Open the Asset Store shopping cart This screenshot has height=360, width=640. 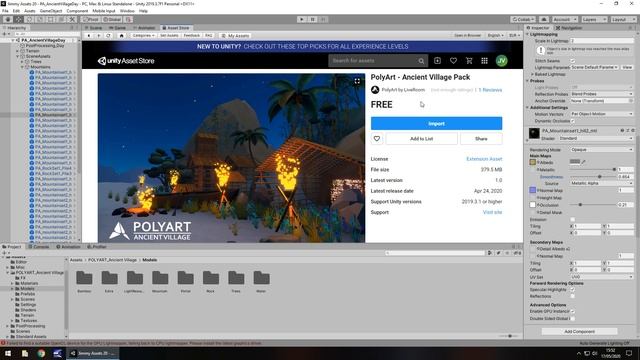point(469,60)
